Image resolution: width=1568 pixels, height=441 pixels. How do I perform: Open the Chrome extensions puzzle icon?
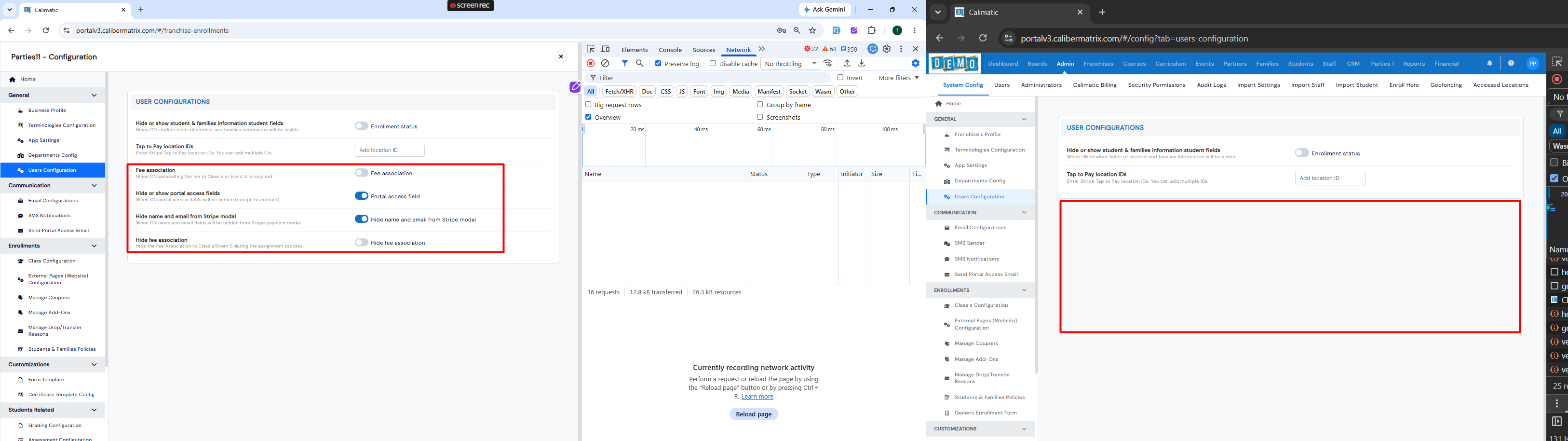coord(872,30)
